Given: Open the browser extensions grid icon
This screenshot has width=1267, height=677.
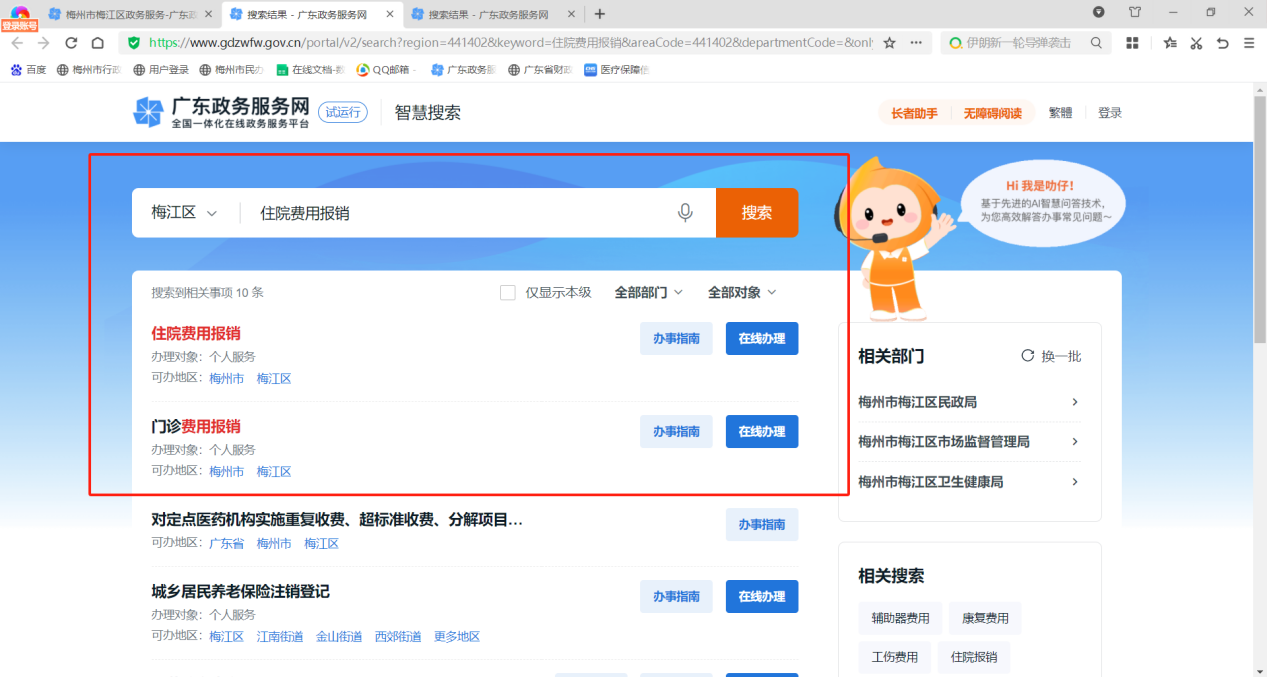Looking at the screenshot, I should tap(1132, 44).
